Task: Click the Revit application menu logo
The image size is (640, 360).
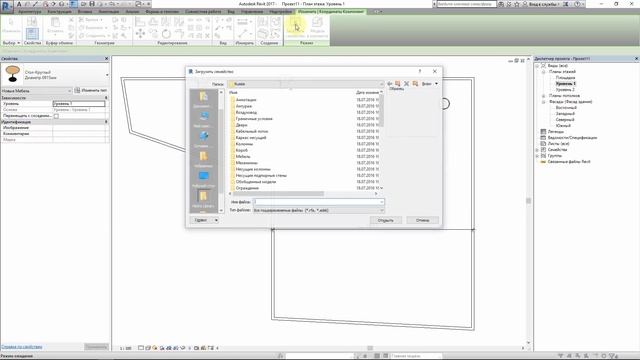Action: [7, 6]
